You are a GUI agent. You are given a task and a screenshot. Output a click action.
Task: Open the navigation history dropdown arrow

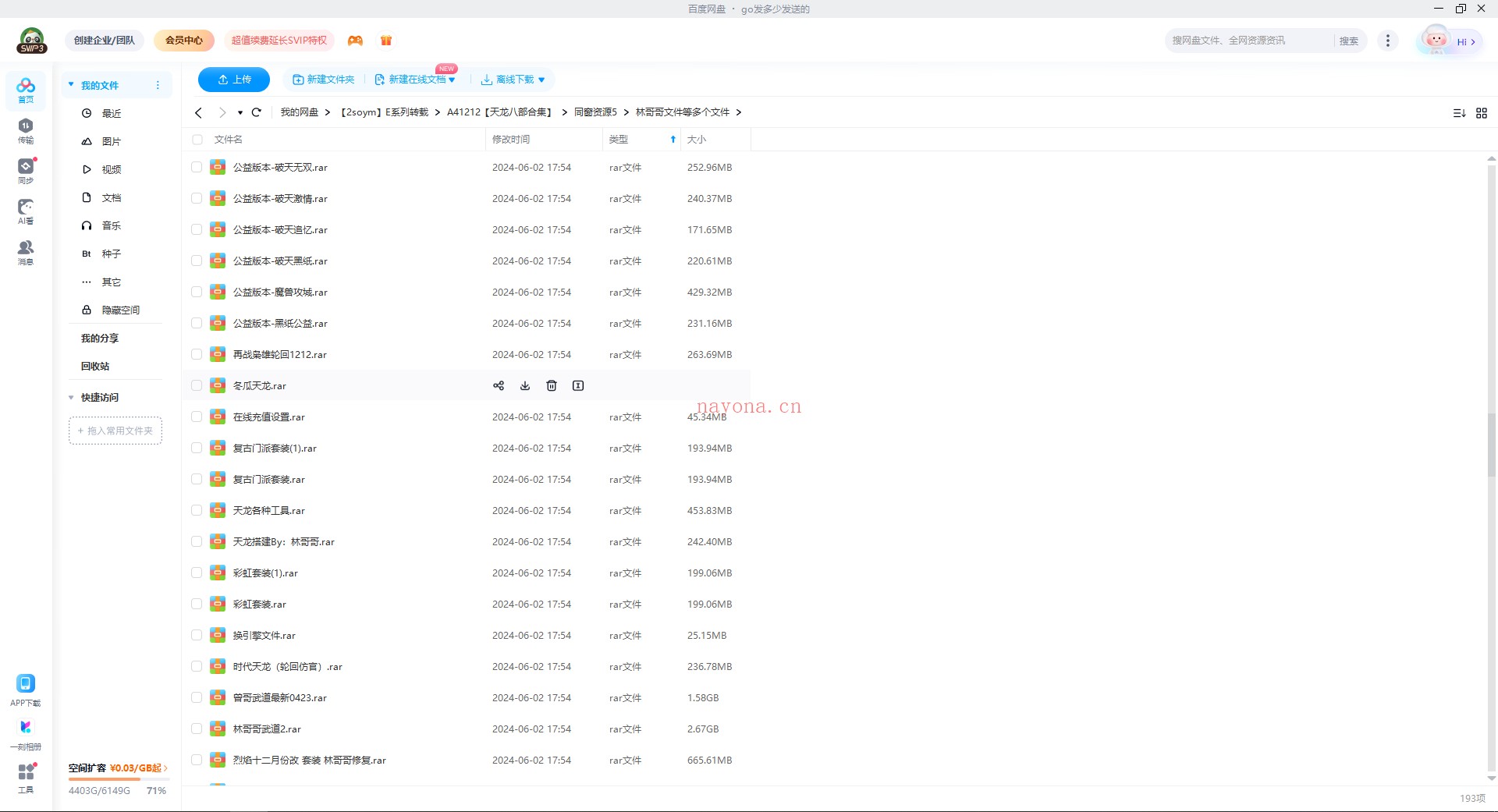pos(240,112)
